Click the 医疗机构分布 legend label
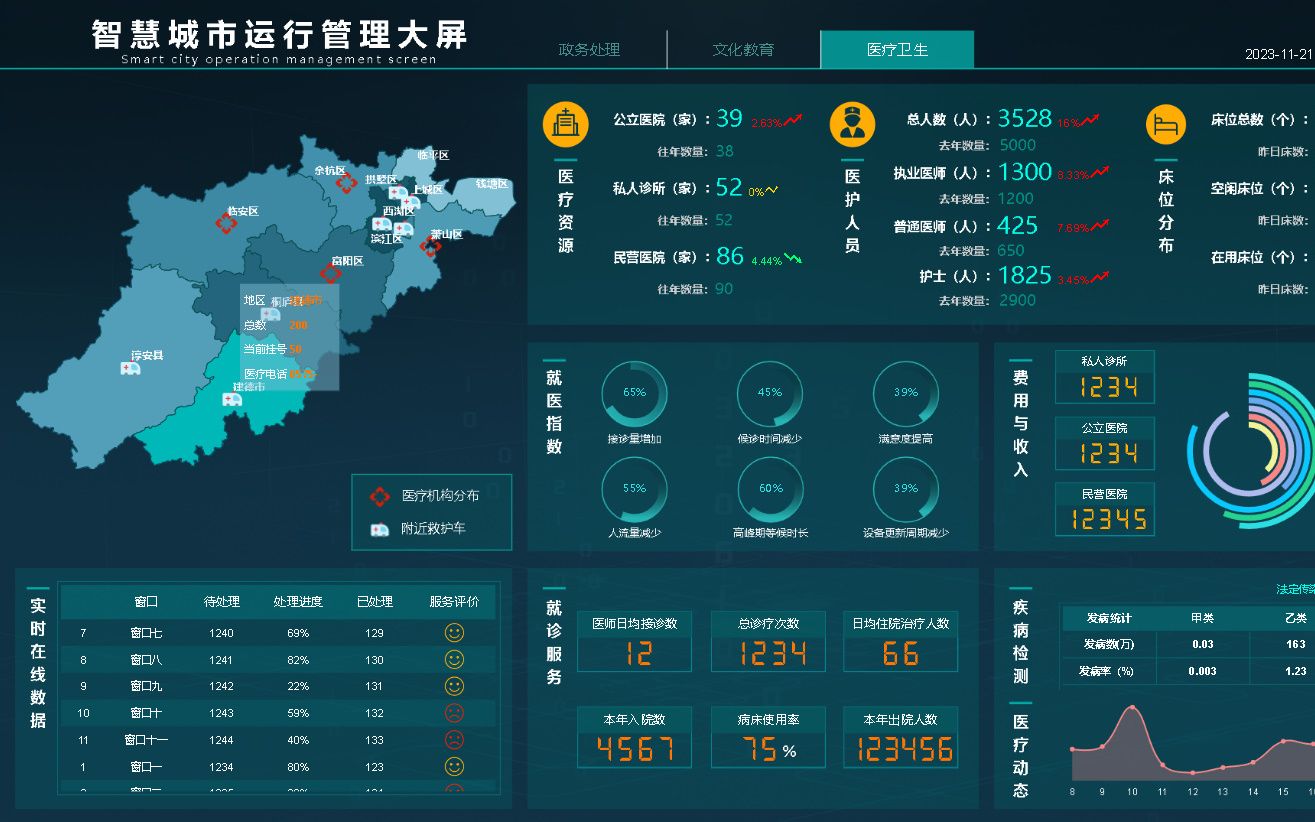 (440, 495)
